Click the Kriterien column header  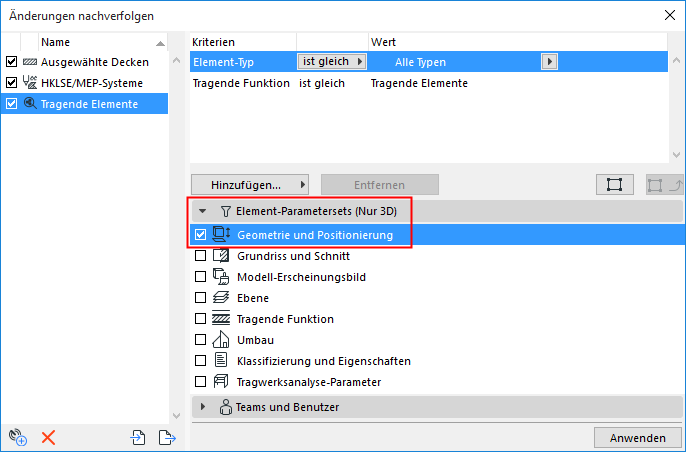[243, 42]
